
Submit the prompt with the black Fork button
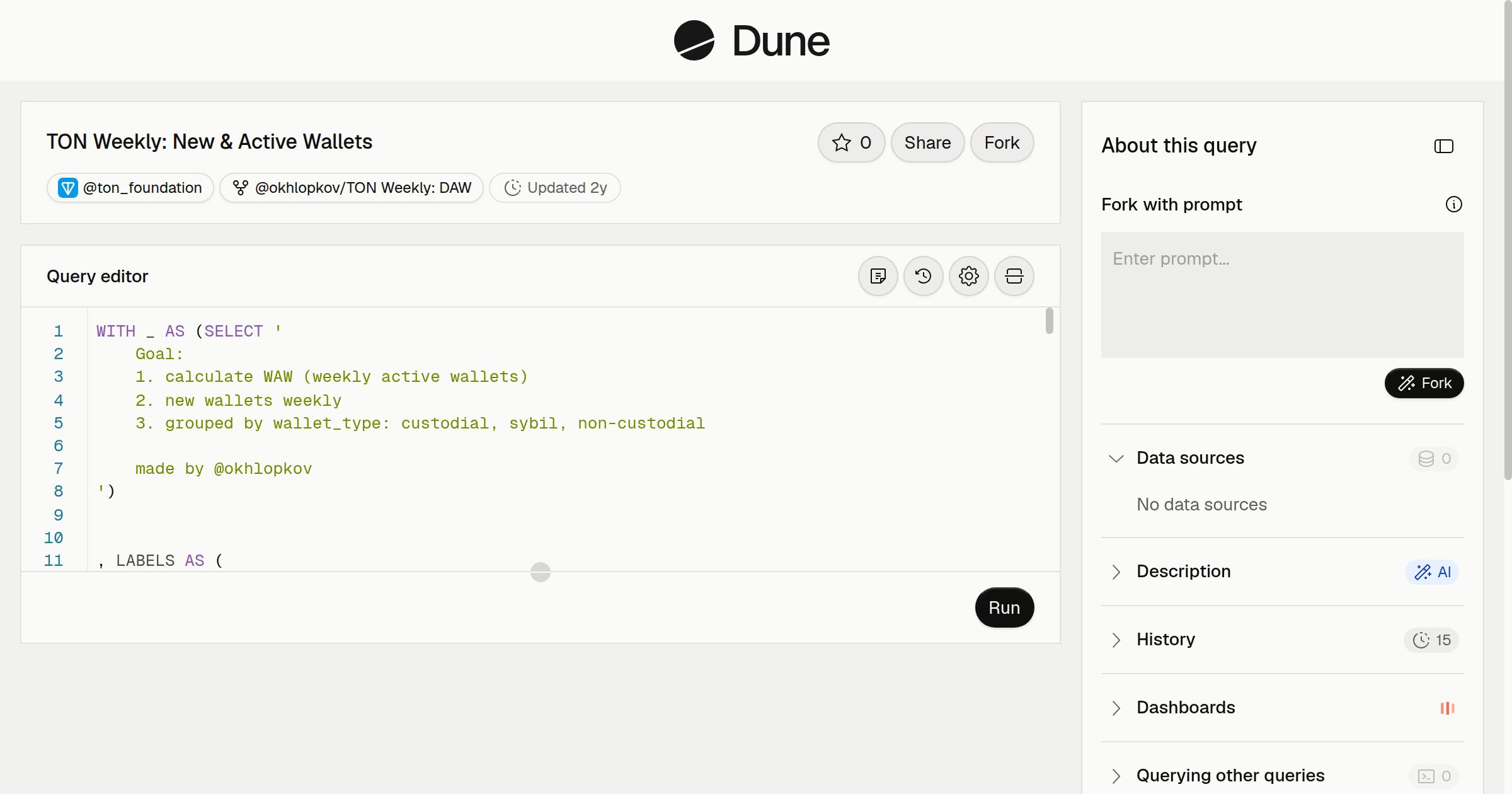(x=1424, y=383)
